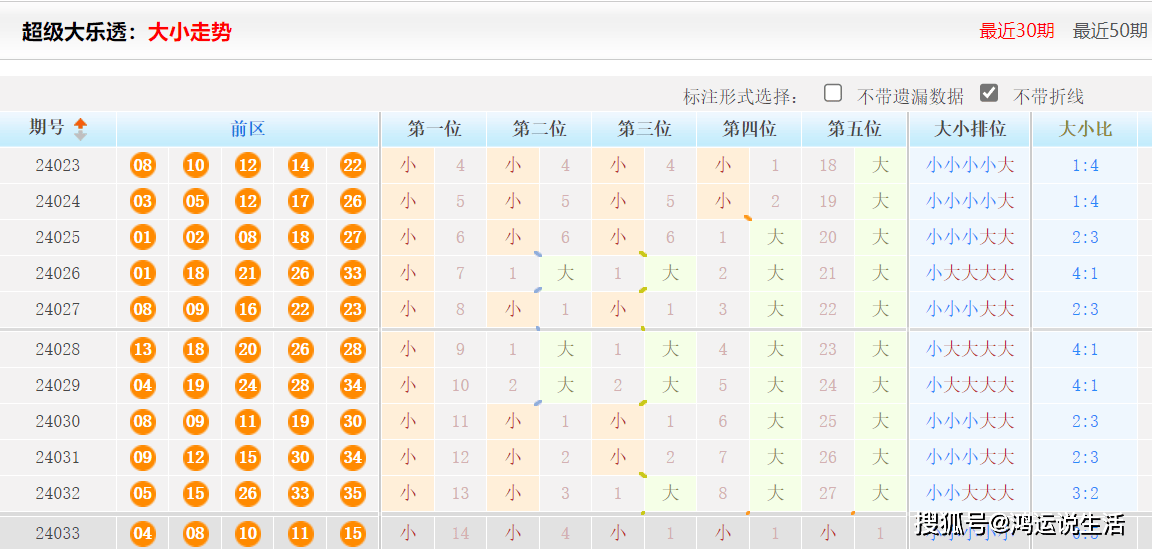Image resolution: width=1152 pixels, height=549 pixels.
Task: Click ball 04 in row 24029
Action: [x=143, y=385]
